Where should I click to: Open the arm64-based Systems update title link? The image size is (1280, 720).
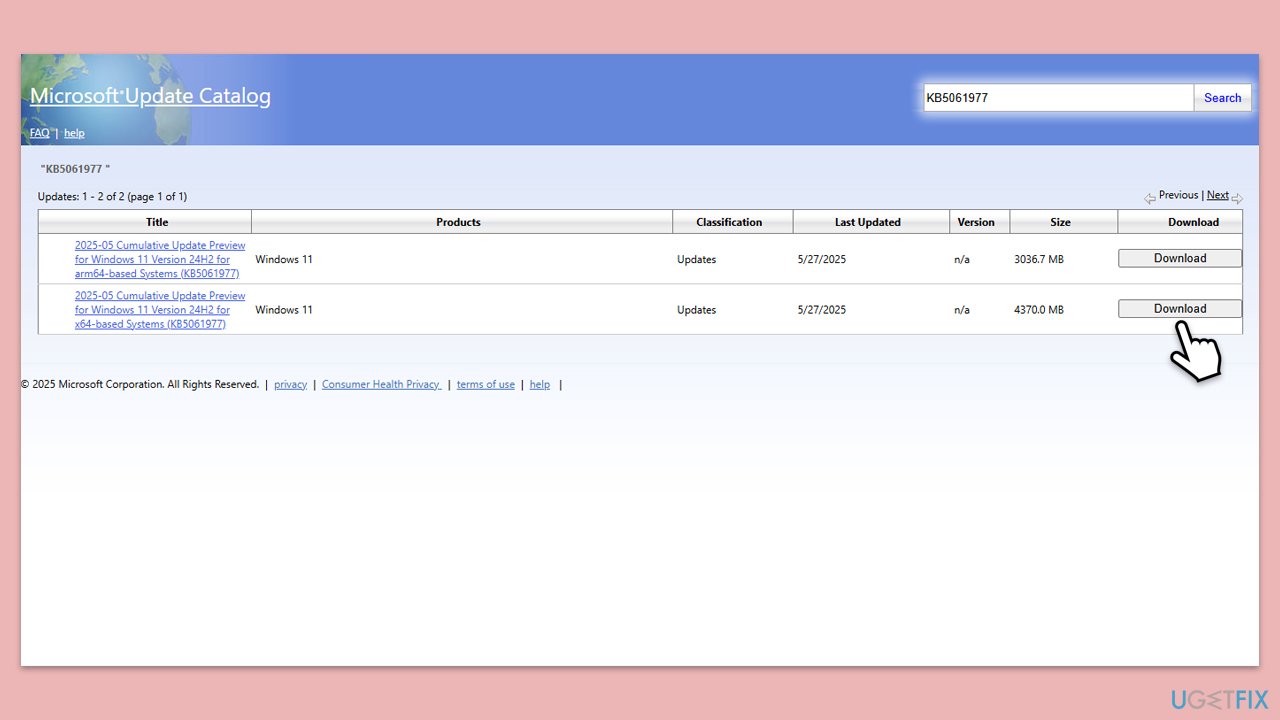tap(160, 259)
